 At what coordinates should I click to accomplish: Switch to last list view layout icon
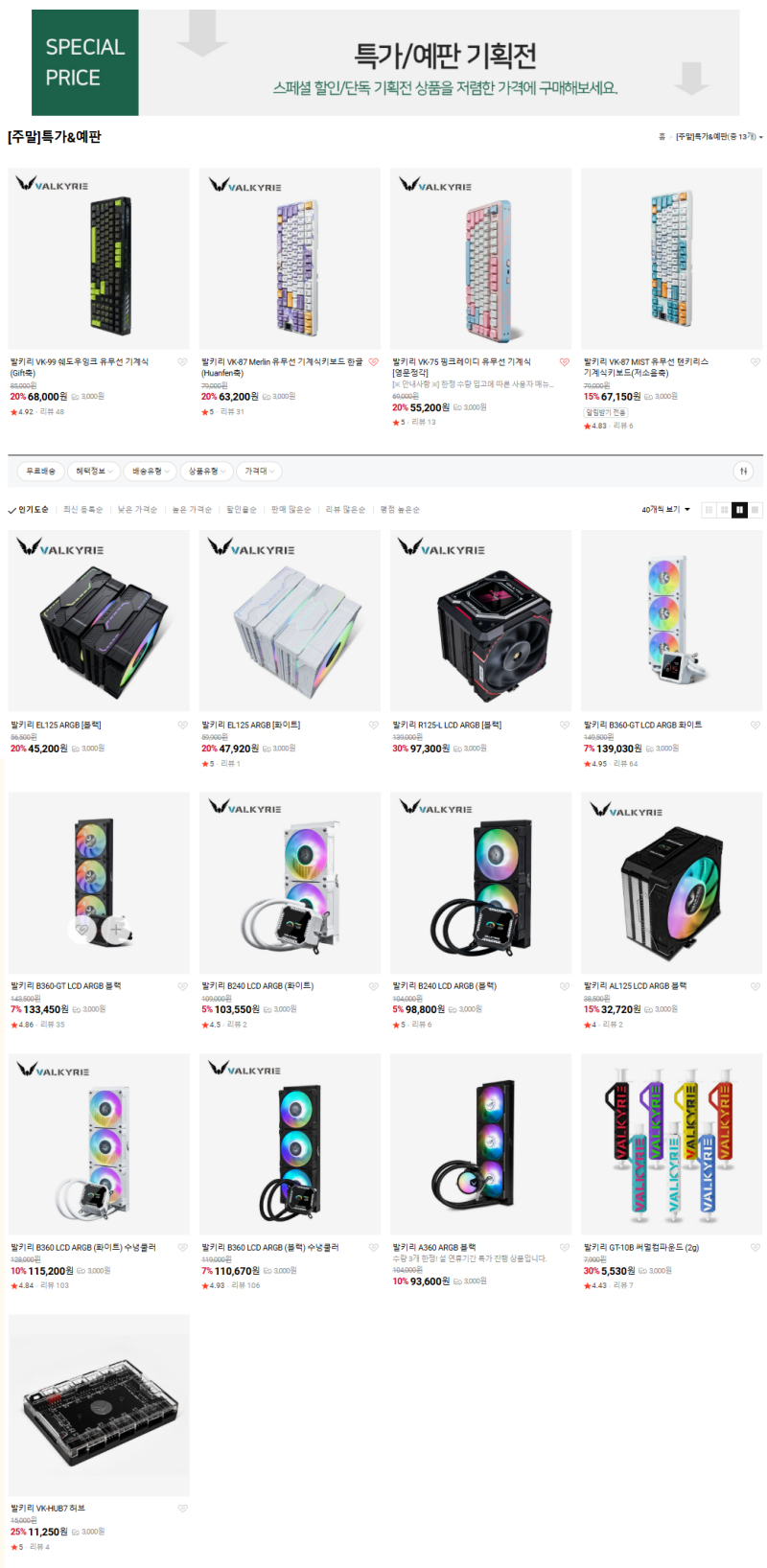(755, 510)
